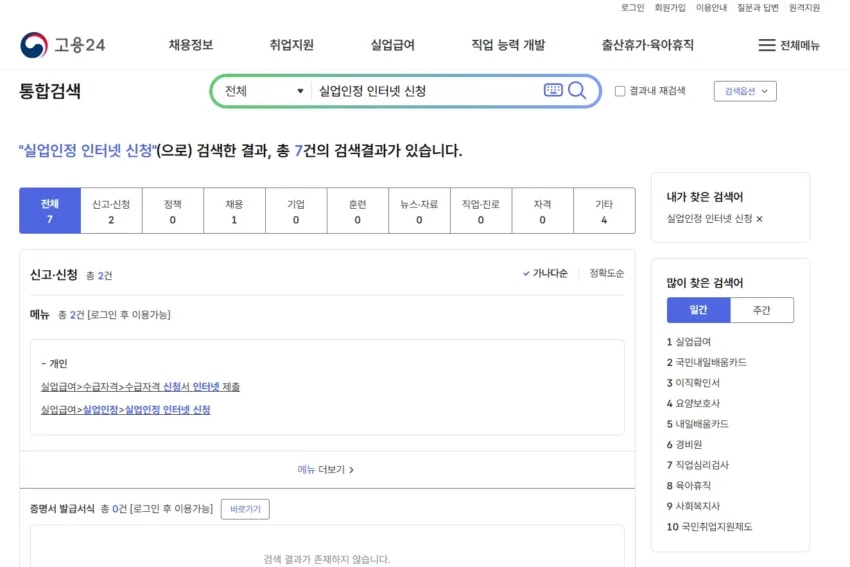Click popular keyword 육아휴직
This screenshot has width=850, height=567.
point(688,486)
